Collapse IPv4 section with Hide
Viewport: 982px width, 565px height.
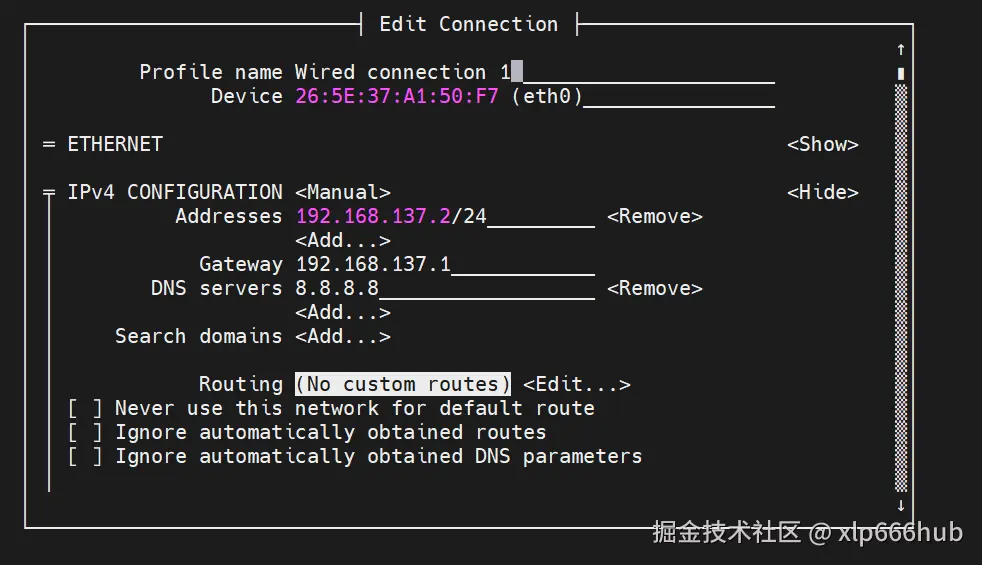(x=822, y=192)
